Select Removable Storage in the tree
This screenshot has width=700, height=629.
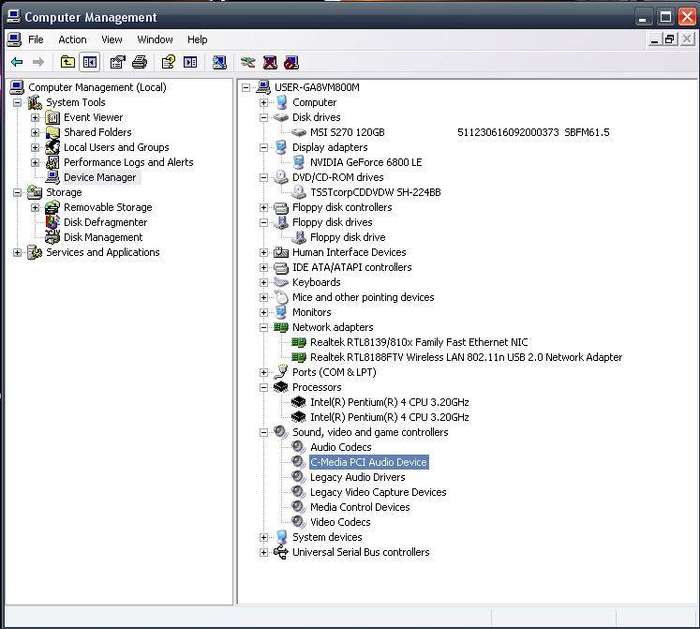108,208
